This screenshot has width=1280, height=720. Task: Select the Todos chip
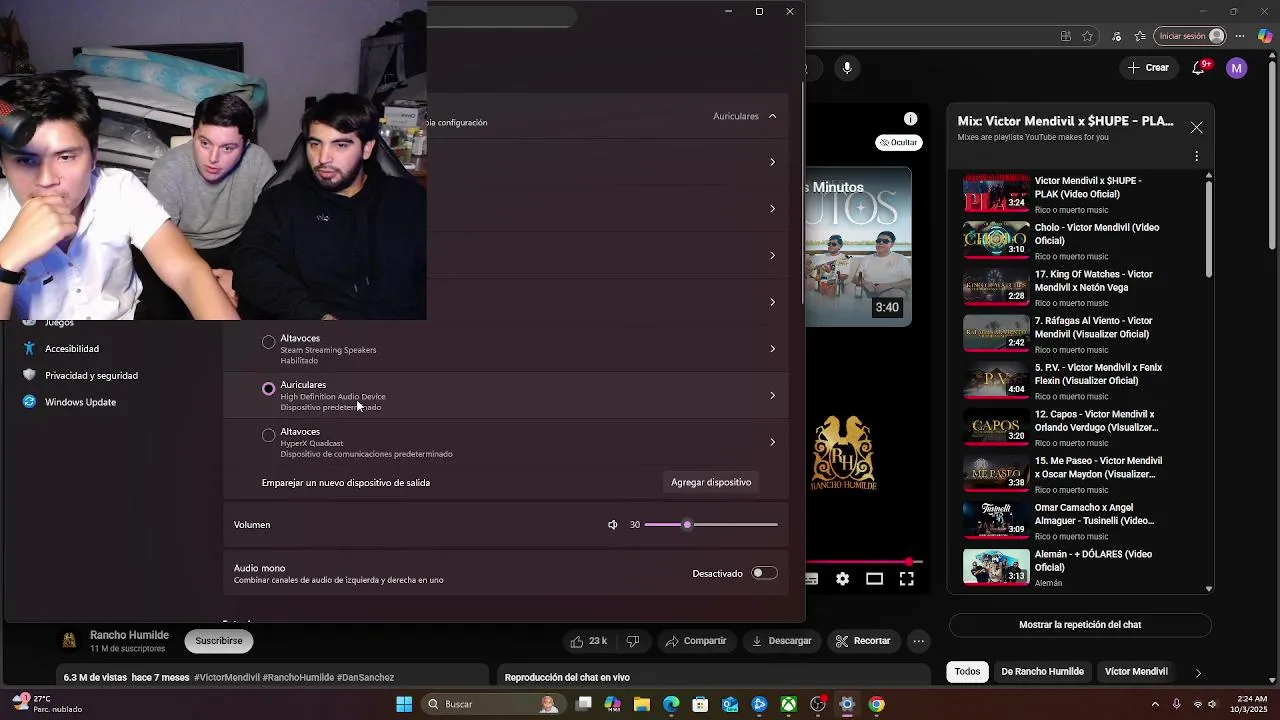click(967, 672)
